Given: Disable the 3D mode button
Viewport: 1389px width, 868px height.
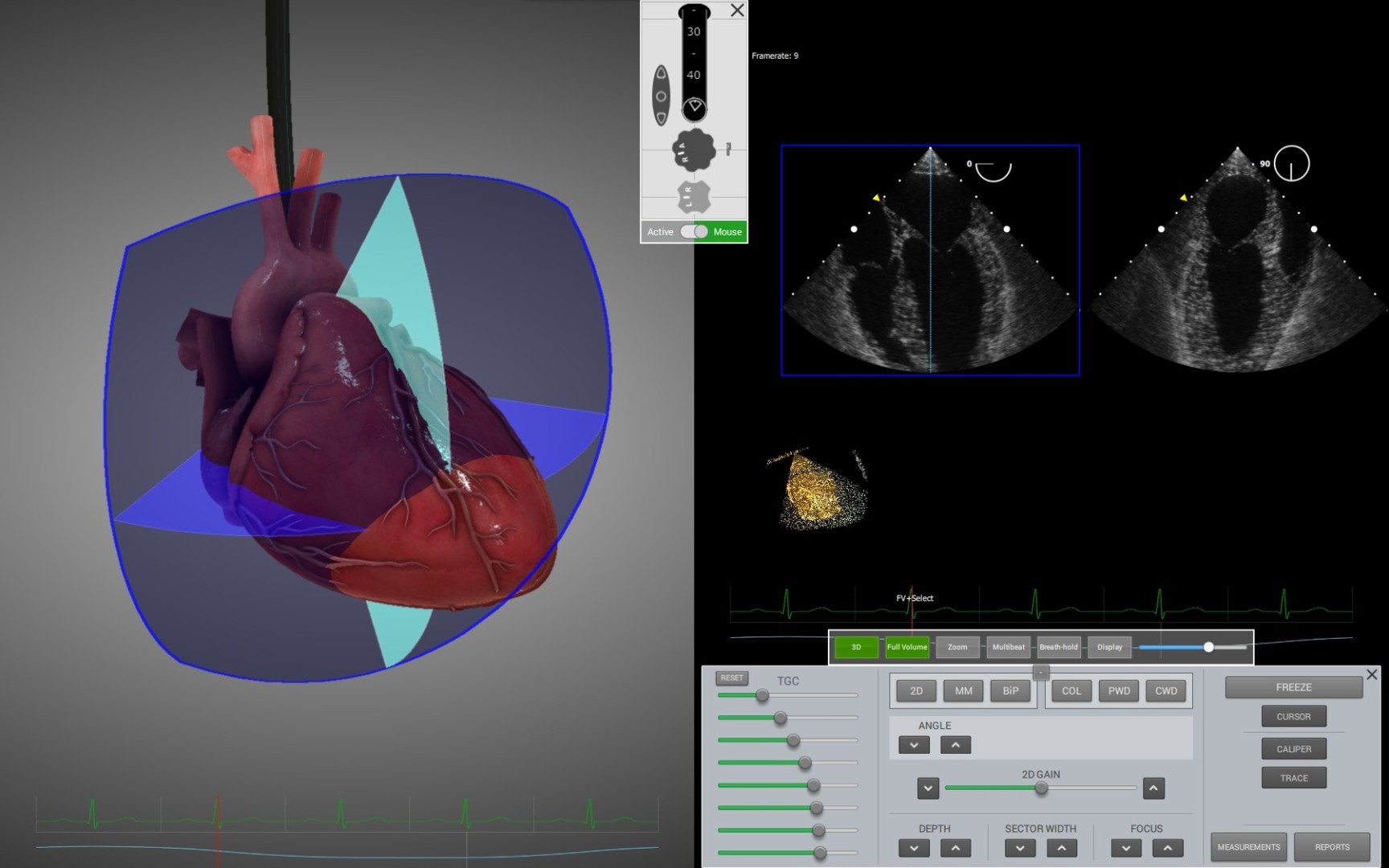Looking at the screenshot, I should (856, 647).
